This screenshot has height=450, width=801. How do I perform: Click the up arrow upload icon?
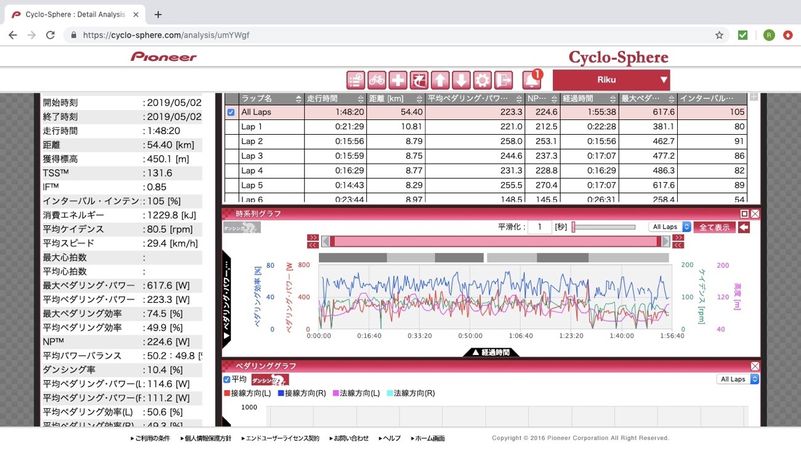pos(440,80)
